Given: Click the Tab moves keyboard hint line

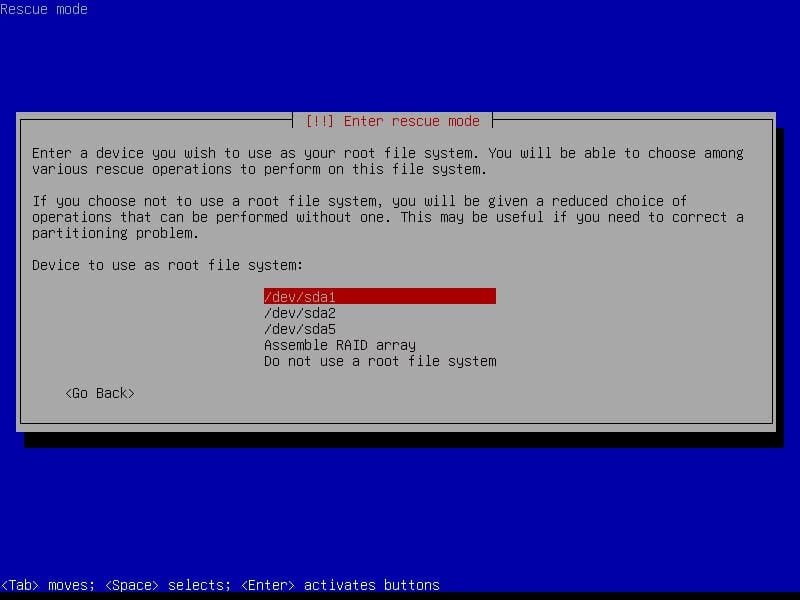Looking at the screenshot, I should 220,585.
